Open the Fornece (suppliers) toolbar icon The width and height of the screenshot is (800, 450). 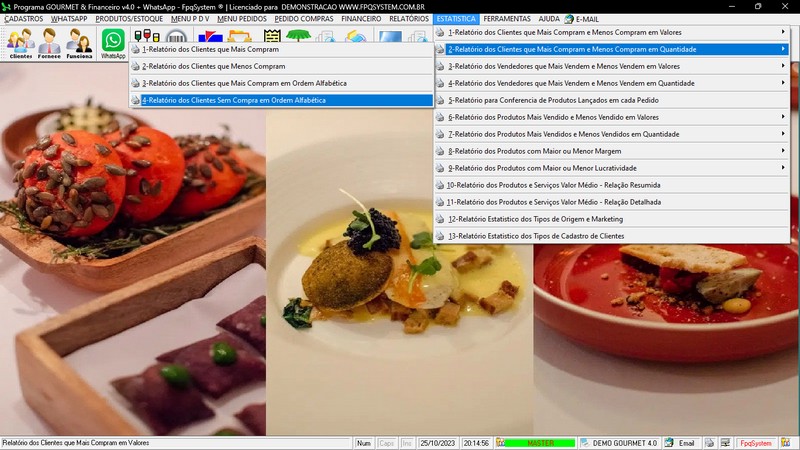(49, 43)
